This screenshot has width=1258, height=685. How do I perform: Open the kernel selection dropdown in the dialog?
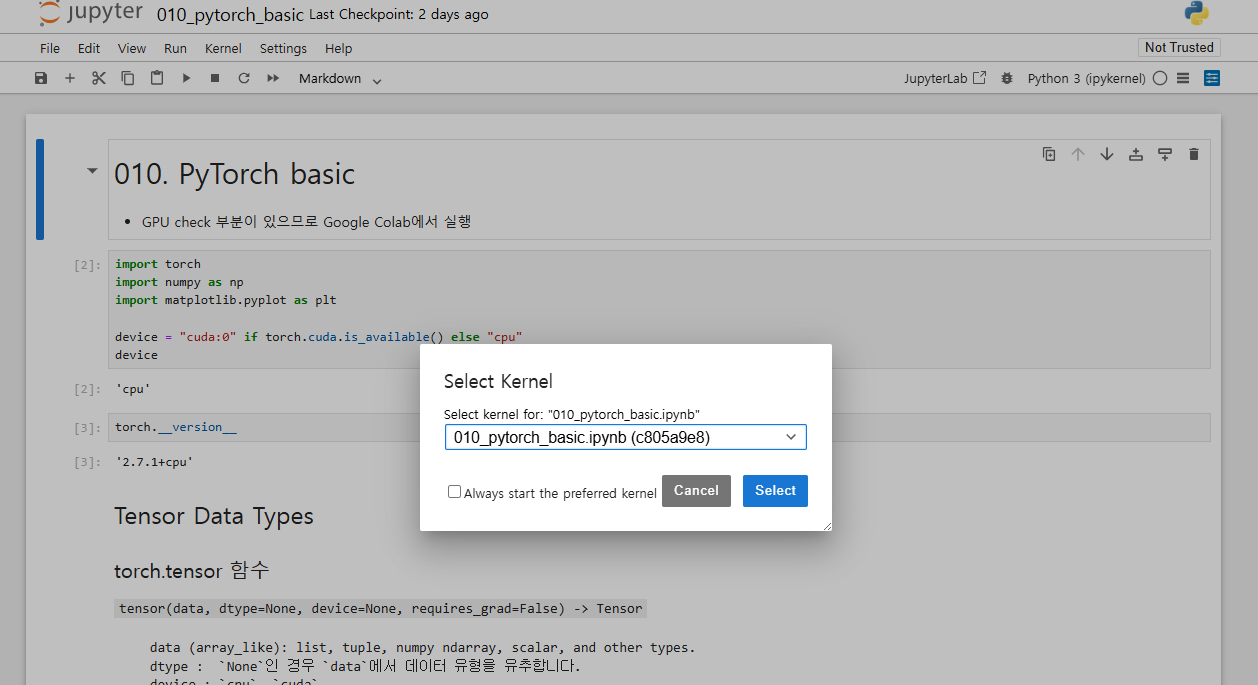tap(626, 437)
